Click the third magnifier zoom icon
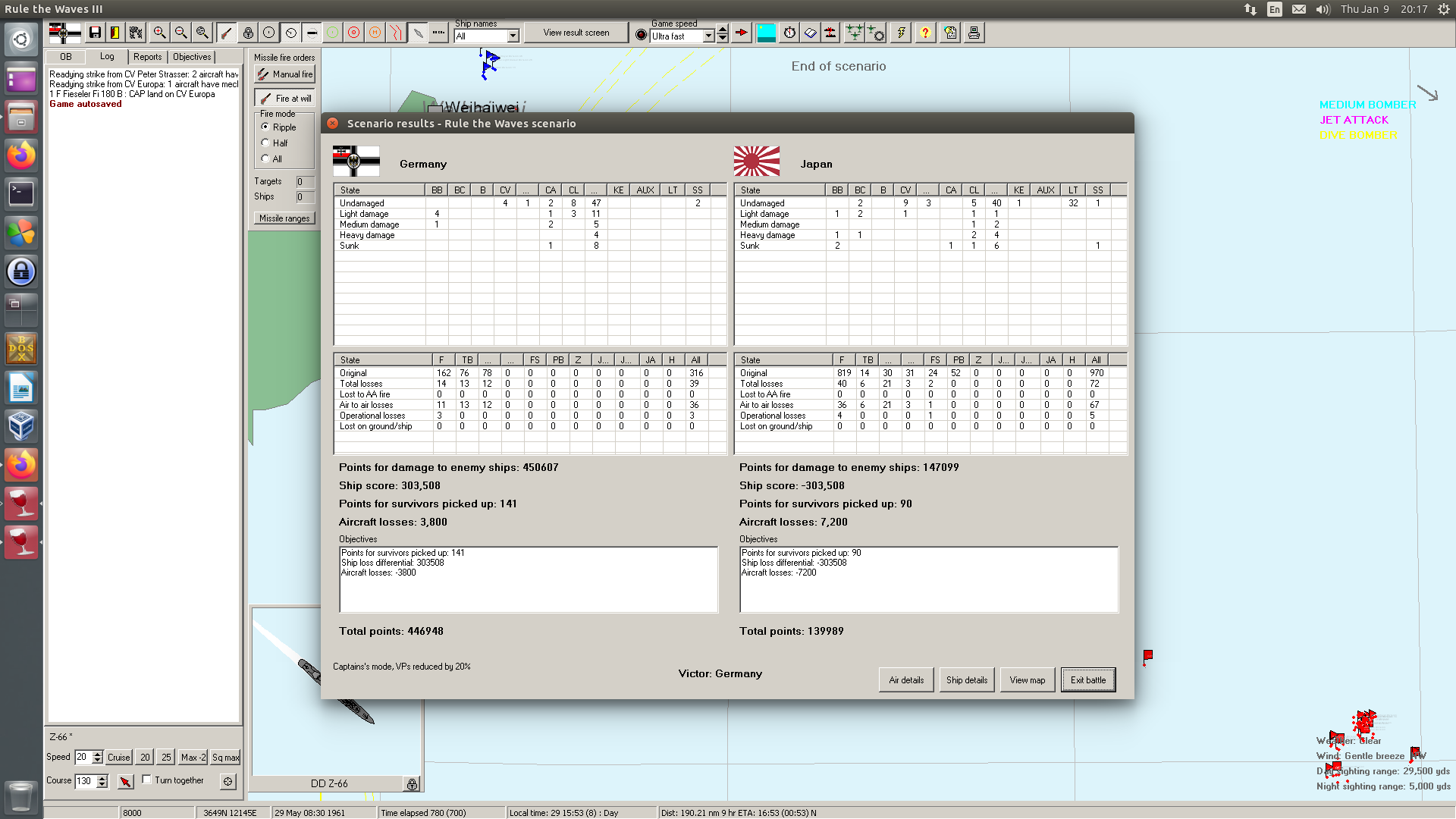 coord(202,33)
